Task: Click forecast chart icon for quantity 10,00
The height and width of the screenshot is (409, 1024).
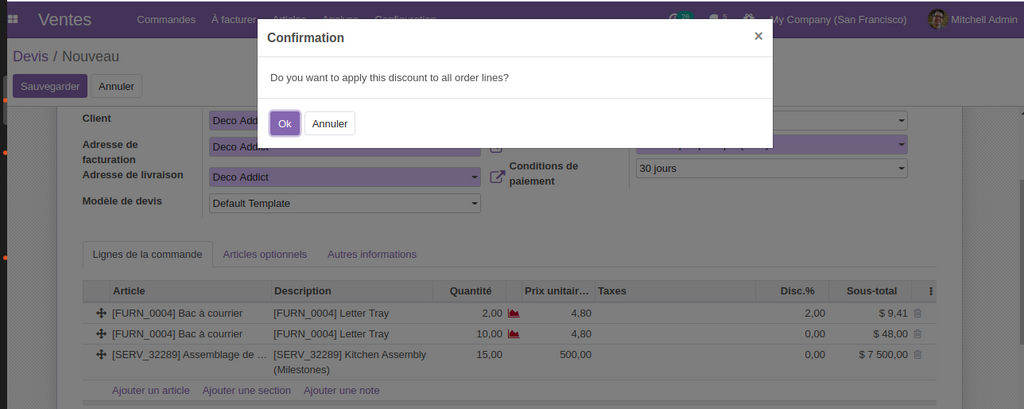Action: [x=514, y=334]
